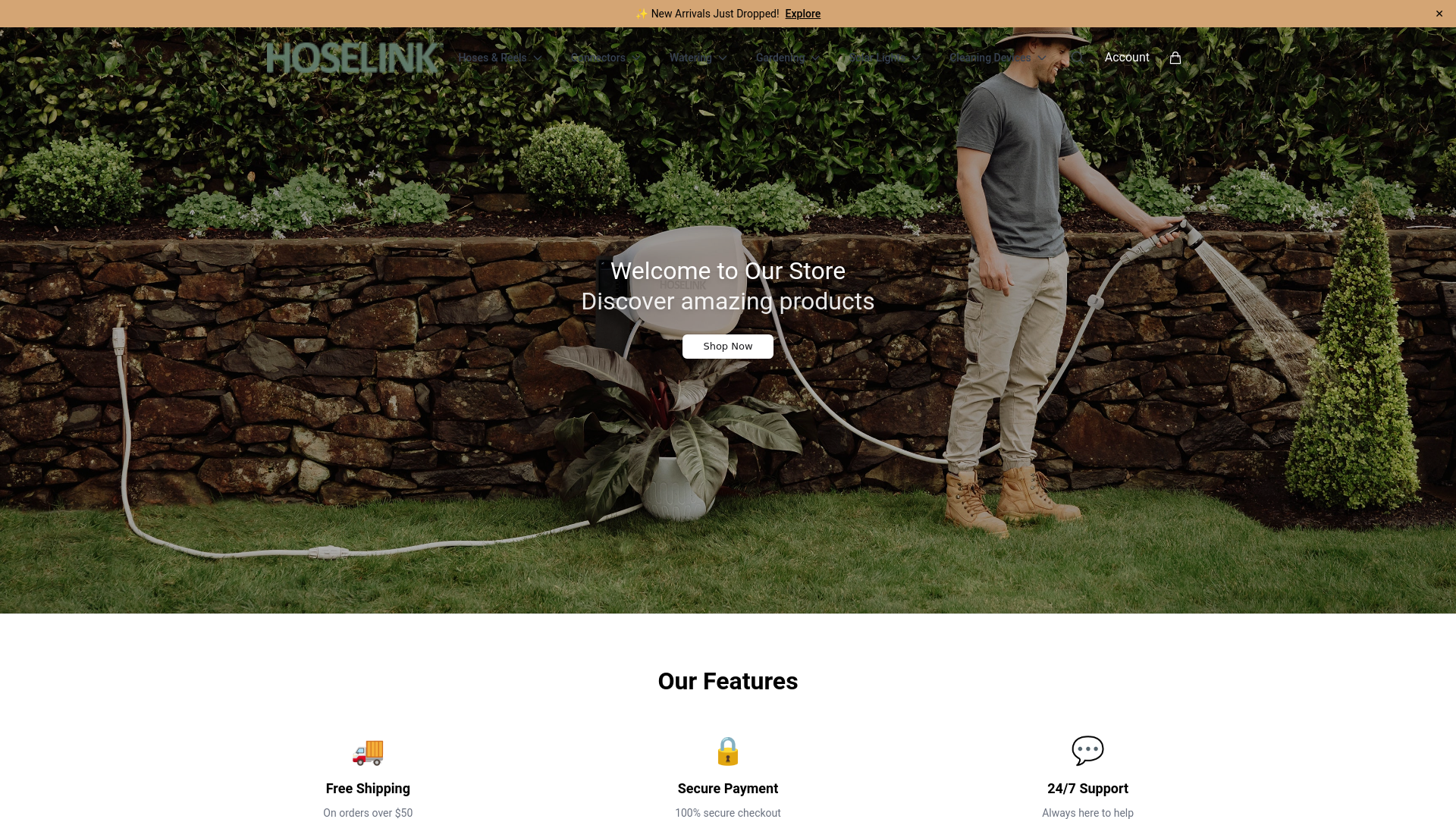This screenshot has width=1456, height=819.
Task: Follow the Explore link in the banner
Action: [802, 14]
